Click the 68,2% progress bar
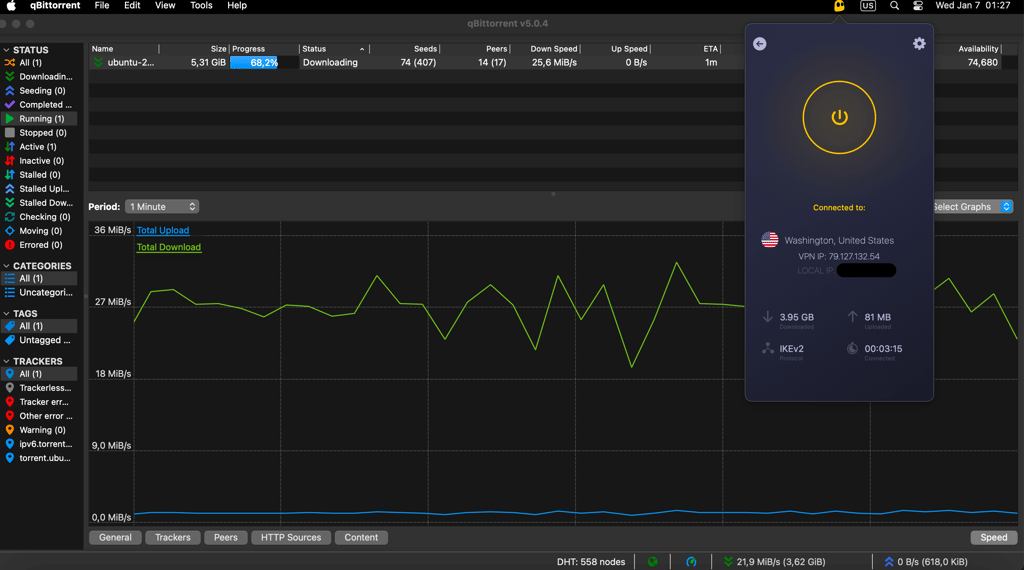This screenshot has height=570, width=1024. pyautogui.click(x=264, y=63)
